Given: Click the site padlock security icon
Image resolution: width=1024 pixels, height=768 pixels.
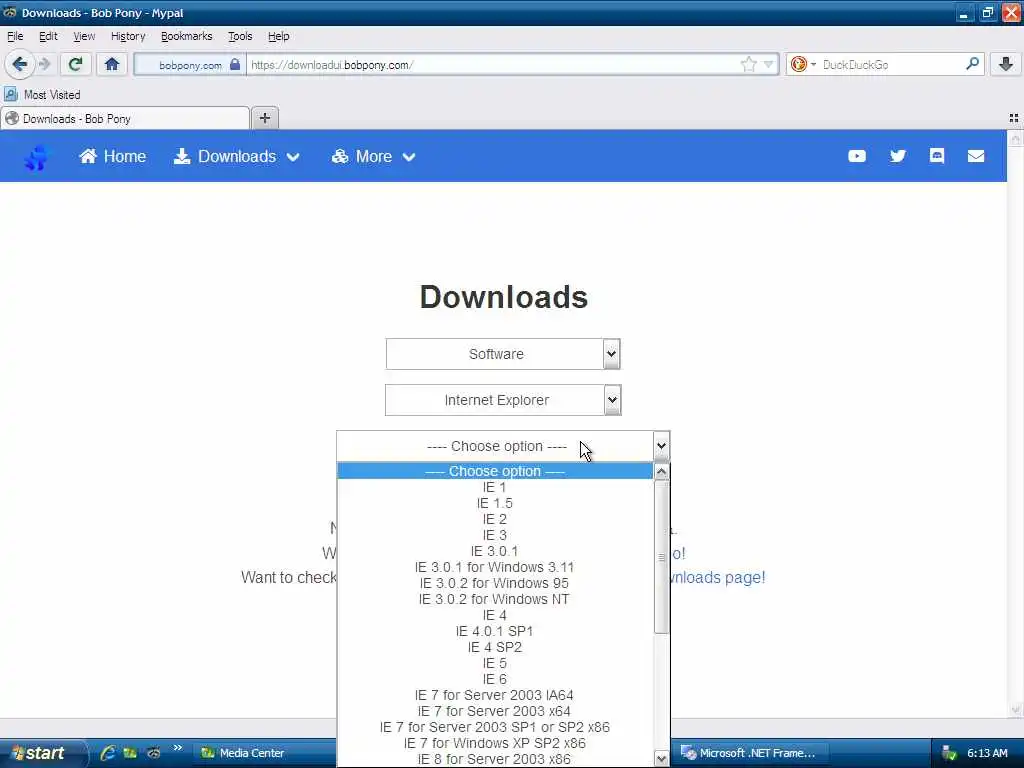Looking at the screenshot, I should (235, 65).
